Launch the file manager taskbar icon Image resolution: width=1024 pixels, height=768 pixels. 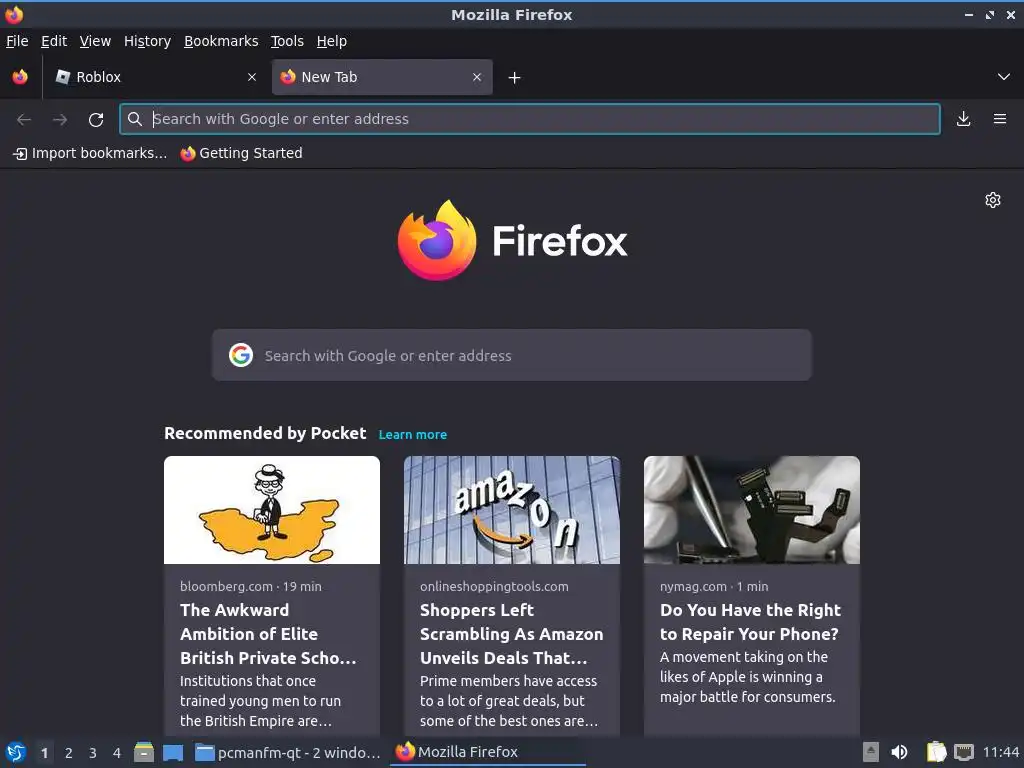tap(144, 752)
